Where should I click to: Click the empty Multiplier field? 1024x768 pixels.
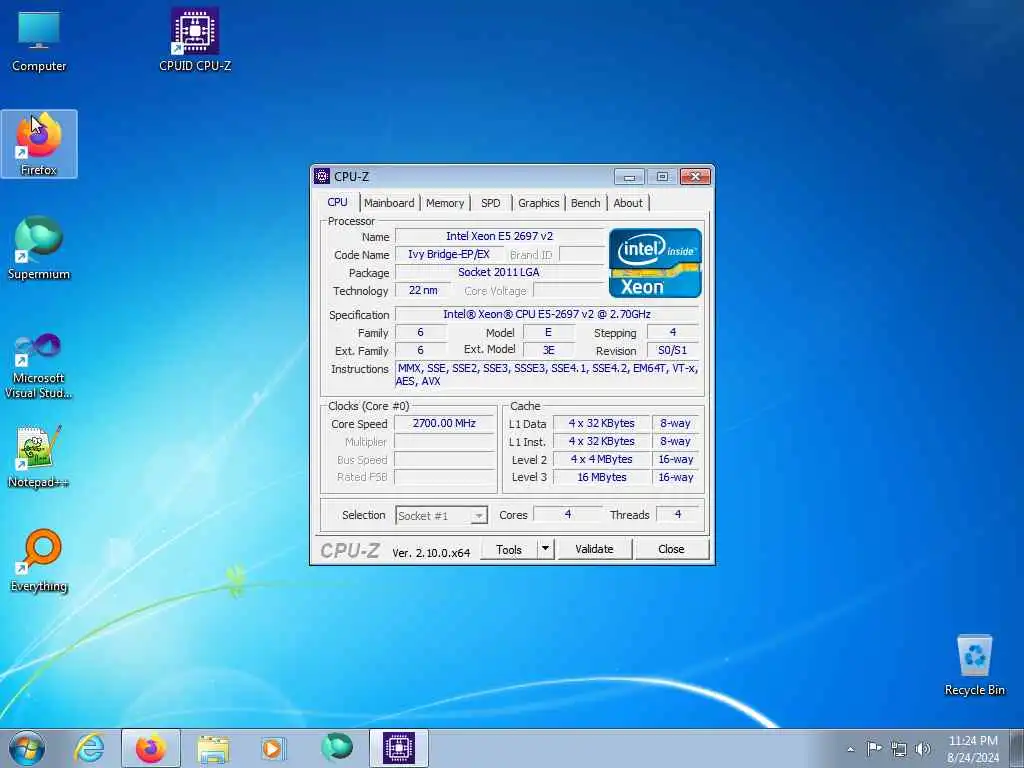point(444,441)
